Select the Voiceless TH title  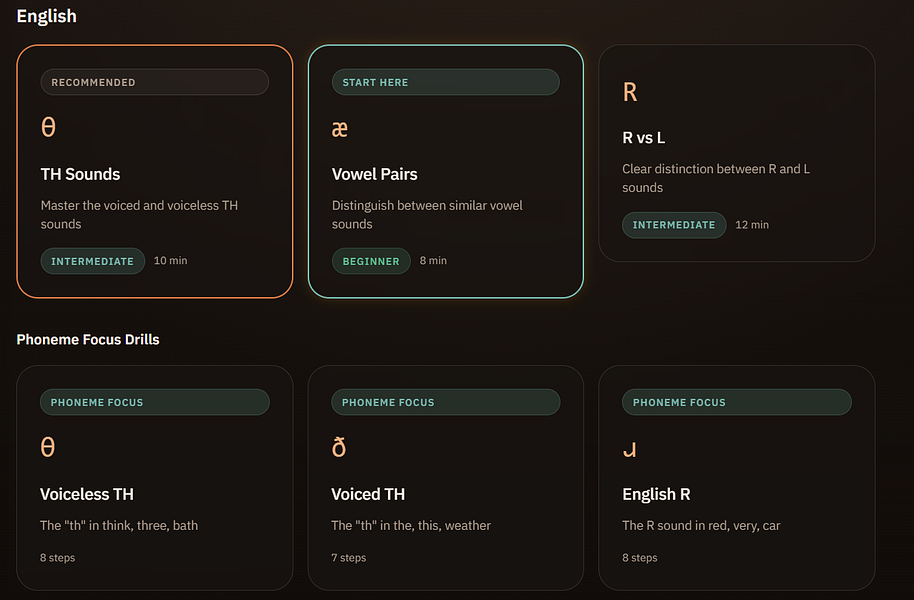pyautogui.click(x=87, y=494)
